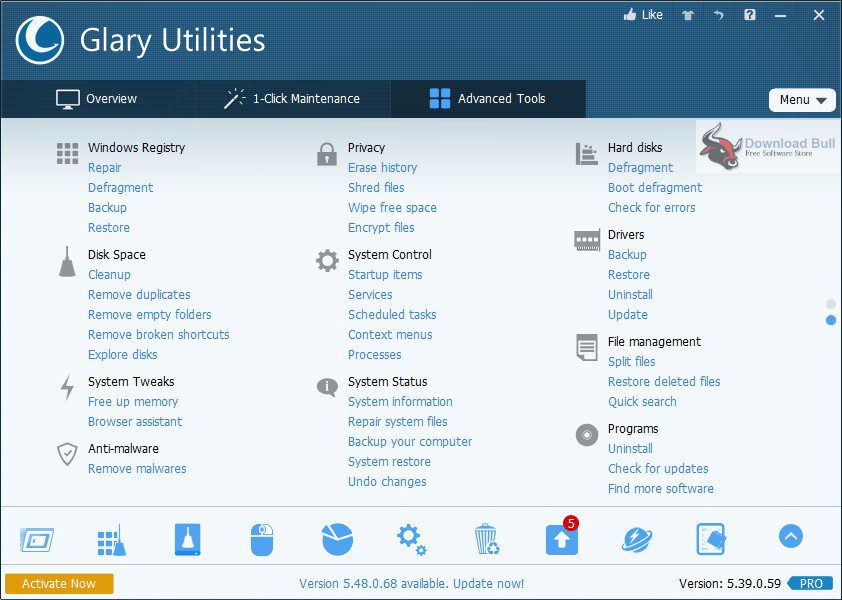Open Remove malwares link
842x600 pixels.
click(137, 468)
